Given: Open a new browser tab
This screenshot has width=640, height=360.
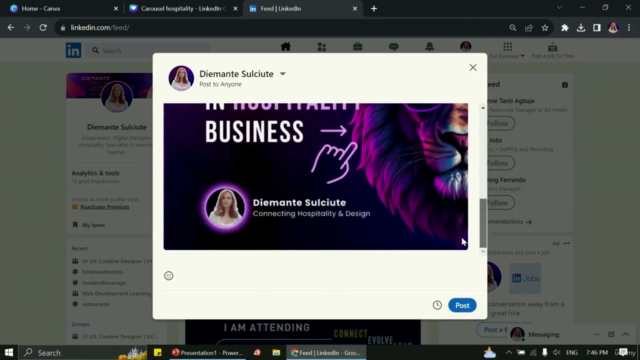Looking at the screenshot, I should coord(374,9).
